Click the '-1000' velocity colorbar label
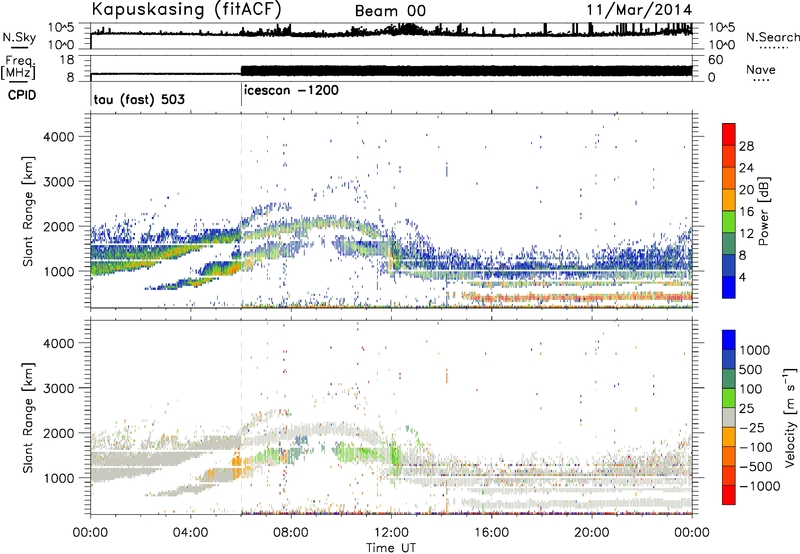 coord(759,486)
